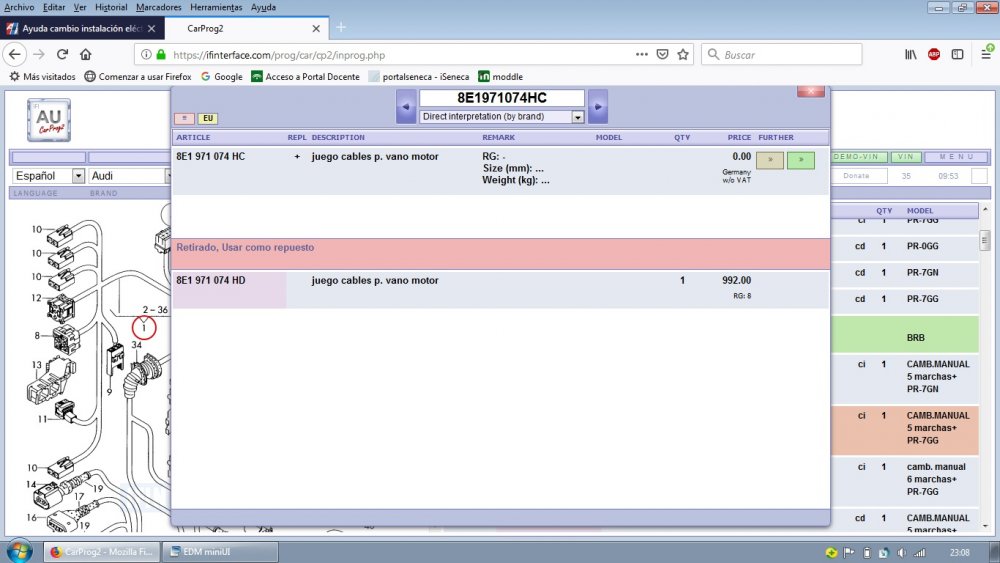Show site information icon in address bar
This screenshot has width=1000, height=563.
click(x=146, y=55)
